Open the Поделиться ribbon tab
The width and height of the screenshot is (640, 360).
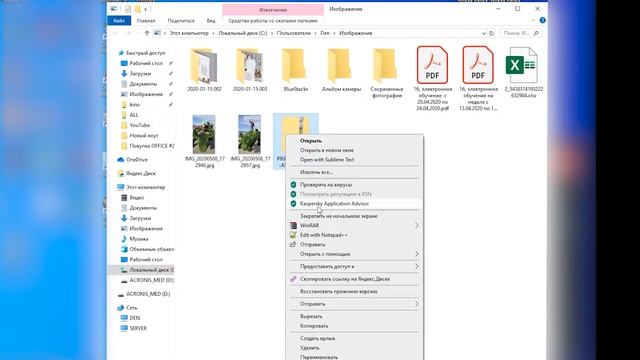click(181, 20)
